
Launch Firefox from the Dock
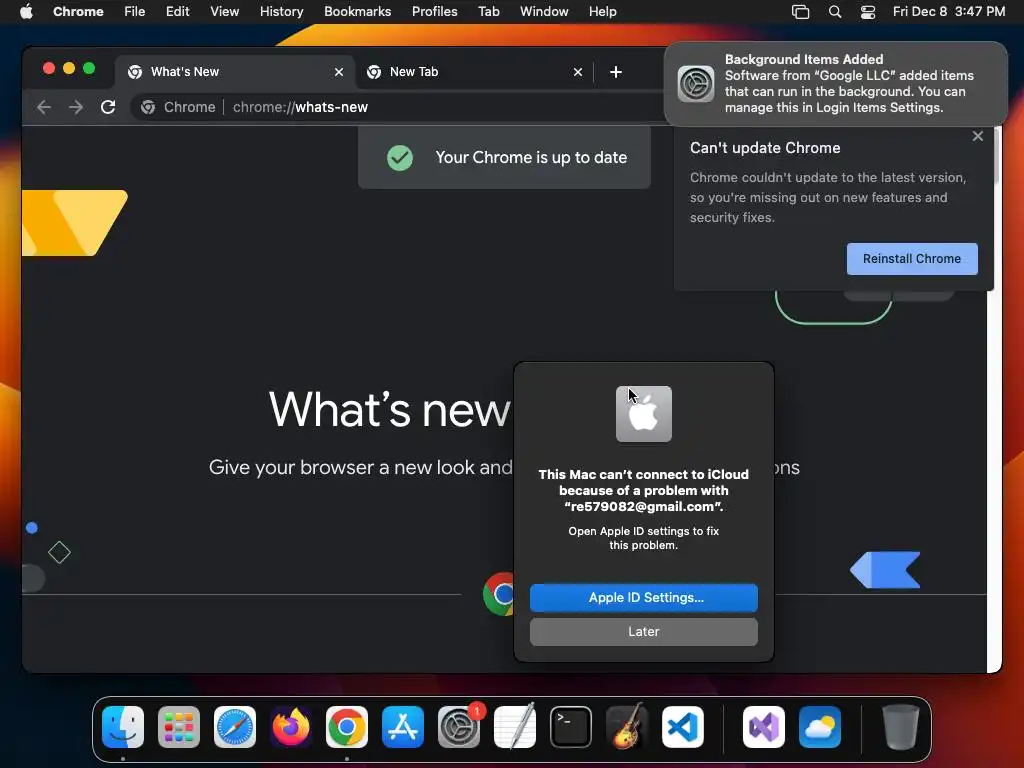(291, 726)
